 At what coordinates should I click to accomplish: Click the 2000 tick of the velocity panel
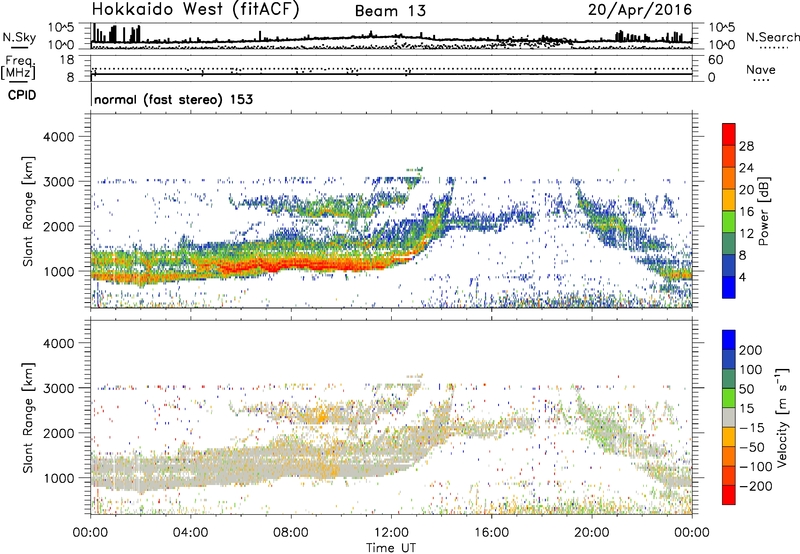pyautogui.click(x=59, y=433)
